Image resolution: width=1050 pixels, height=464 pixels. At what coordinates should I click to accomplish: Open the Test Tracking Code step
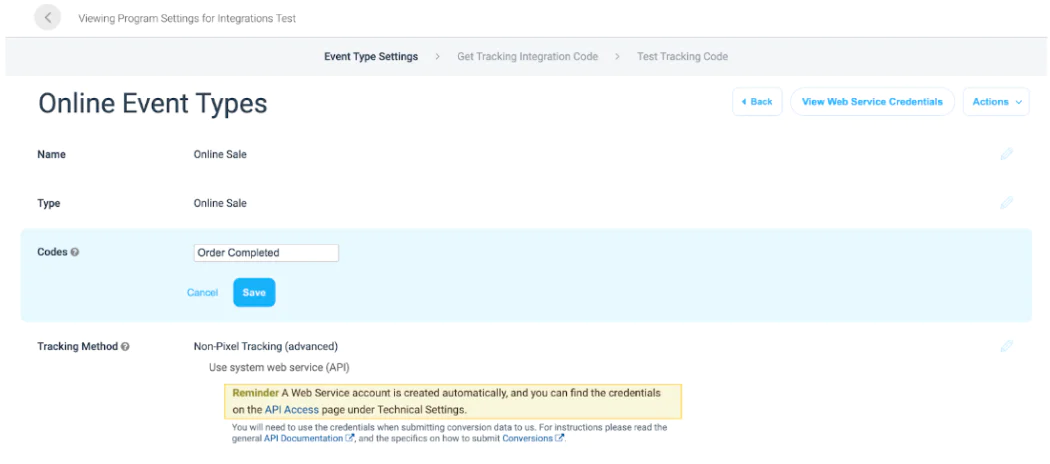tap(682, 57)
